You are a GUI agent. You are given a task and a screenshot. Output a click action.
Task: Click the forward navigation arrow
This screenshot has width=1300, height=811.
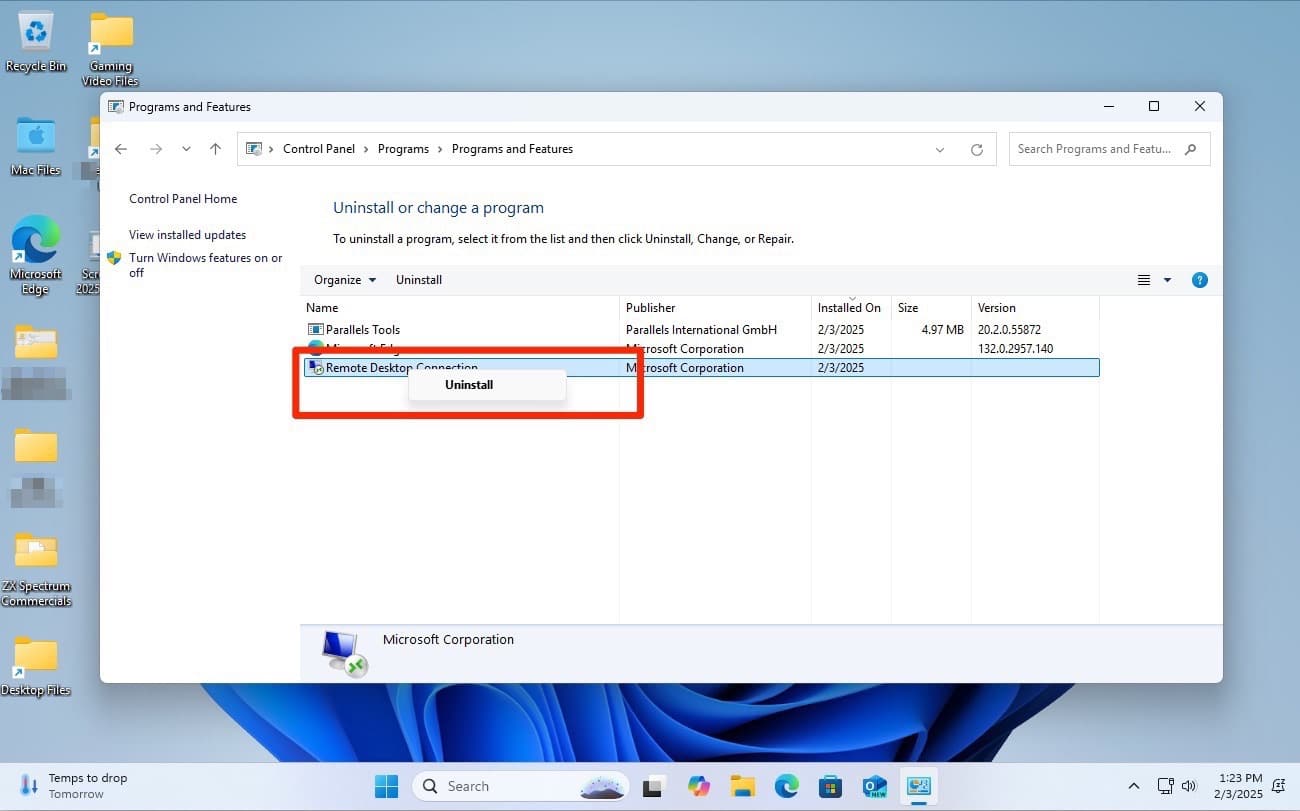[156, 149]
